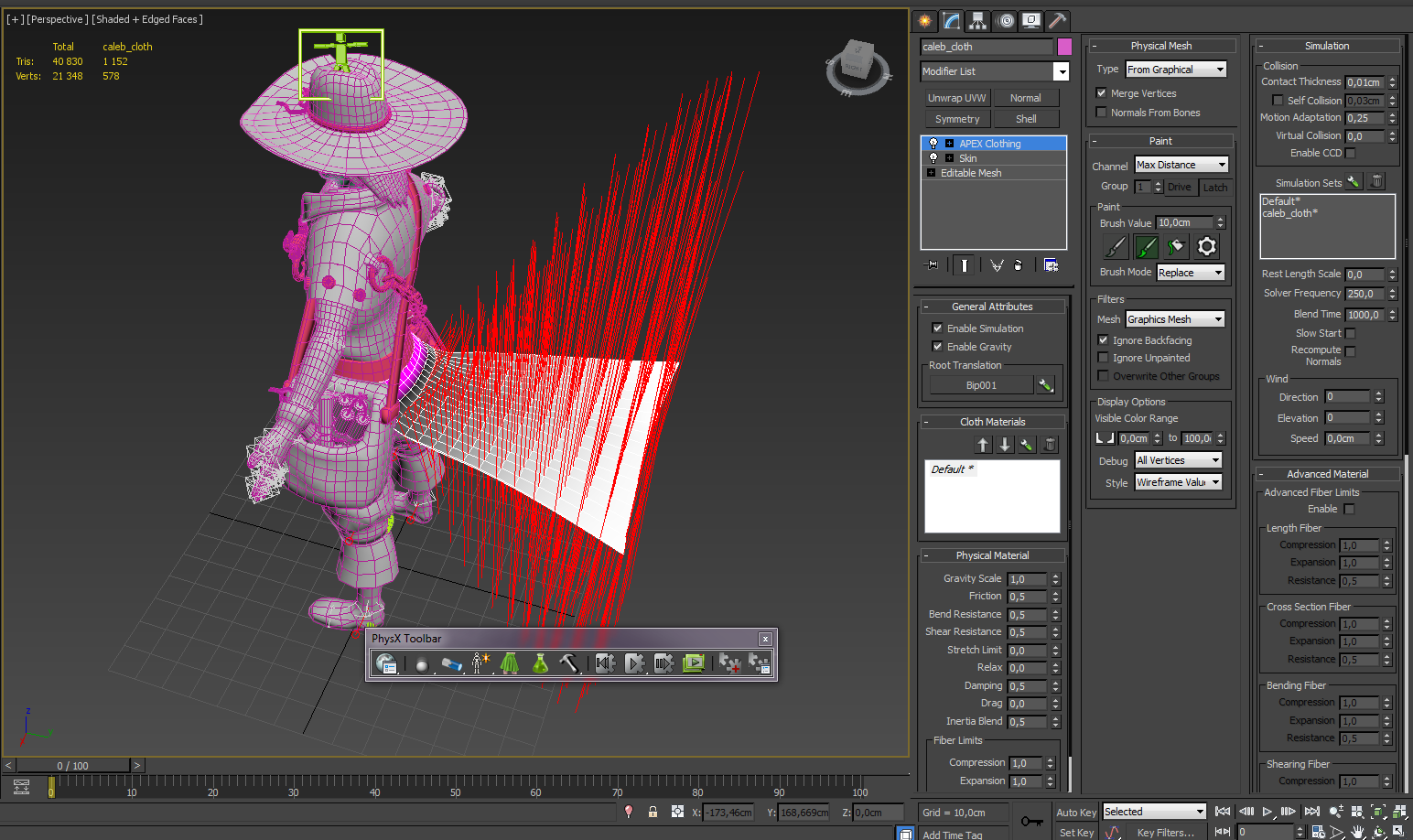Open the Display panel tab
Screen dimensions: 1413x840
pos(1031,20)
